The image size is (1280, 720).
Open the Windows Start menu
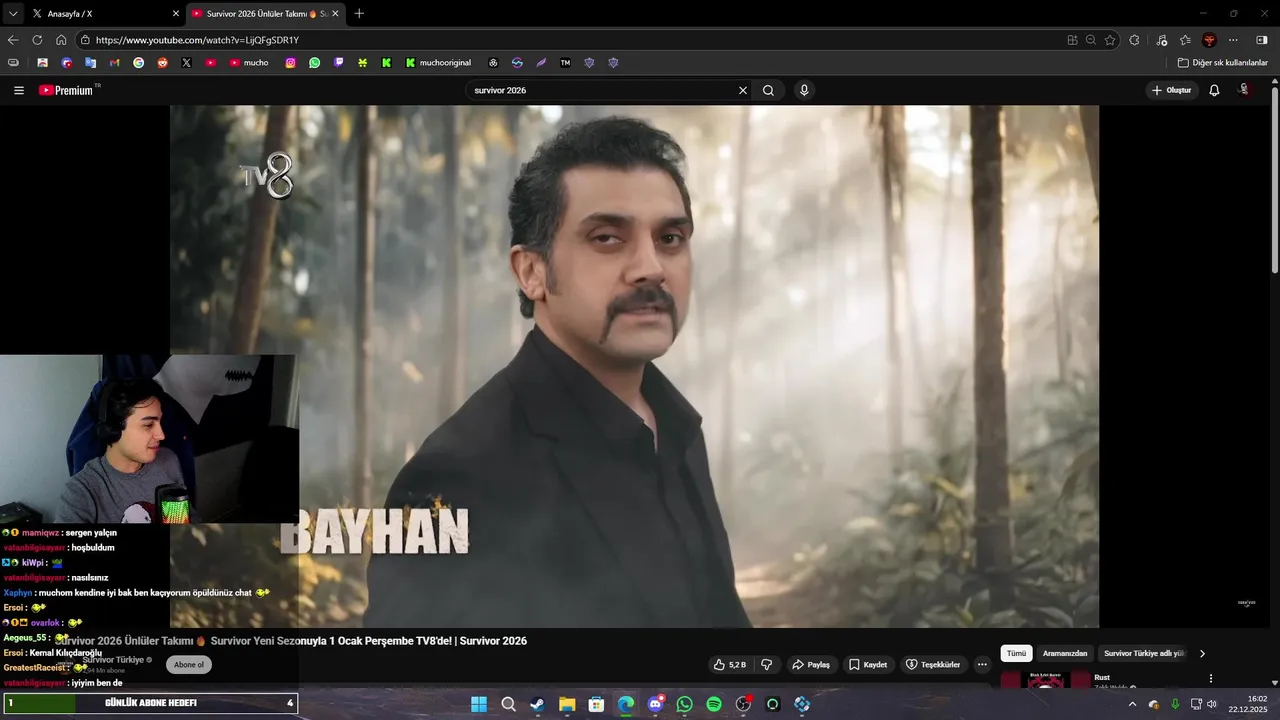(479, 704)
